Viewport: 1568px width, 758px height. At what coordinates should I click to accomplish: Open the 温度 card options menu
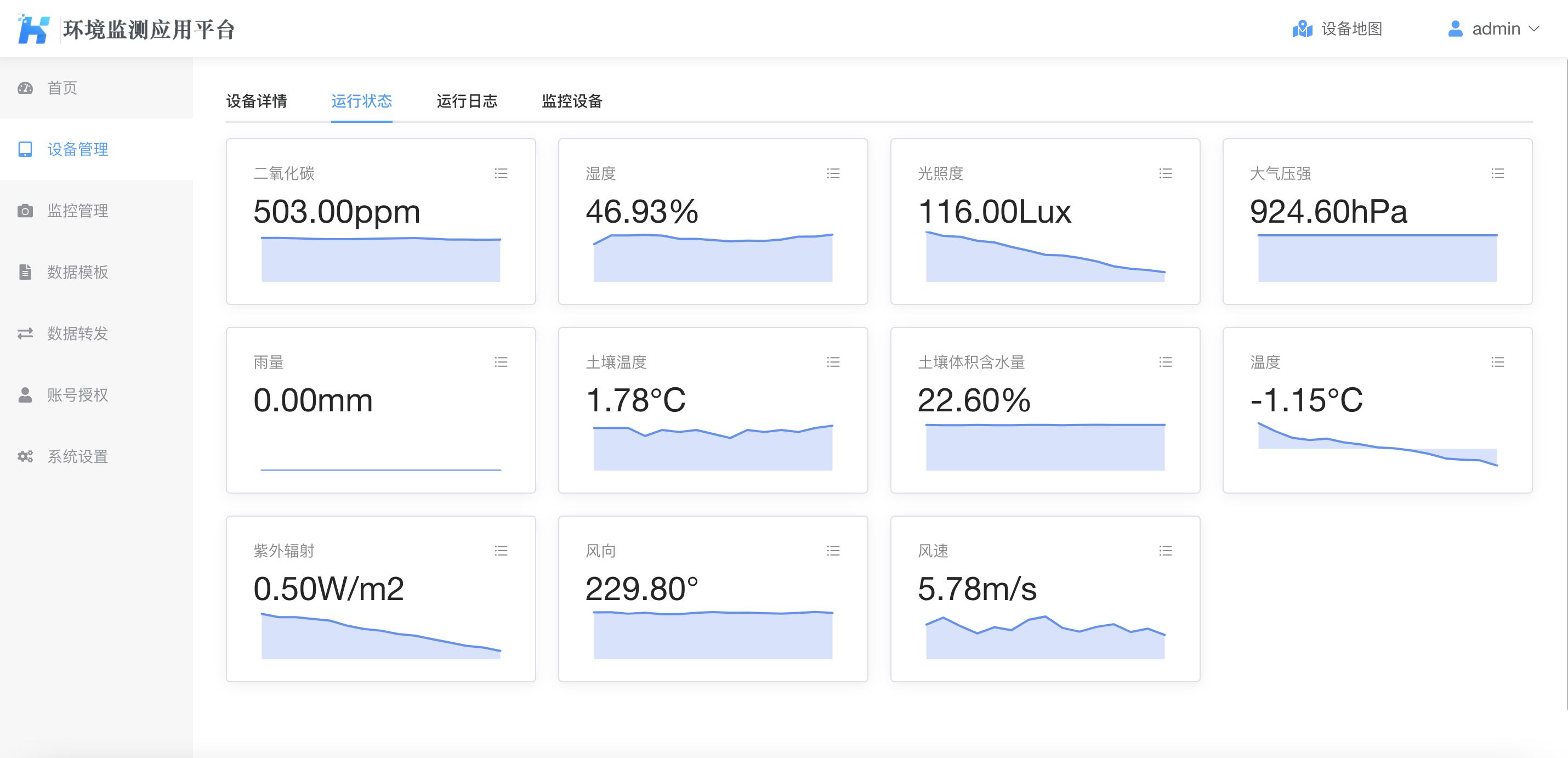pos(1497,362)
